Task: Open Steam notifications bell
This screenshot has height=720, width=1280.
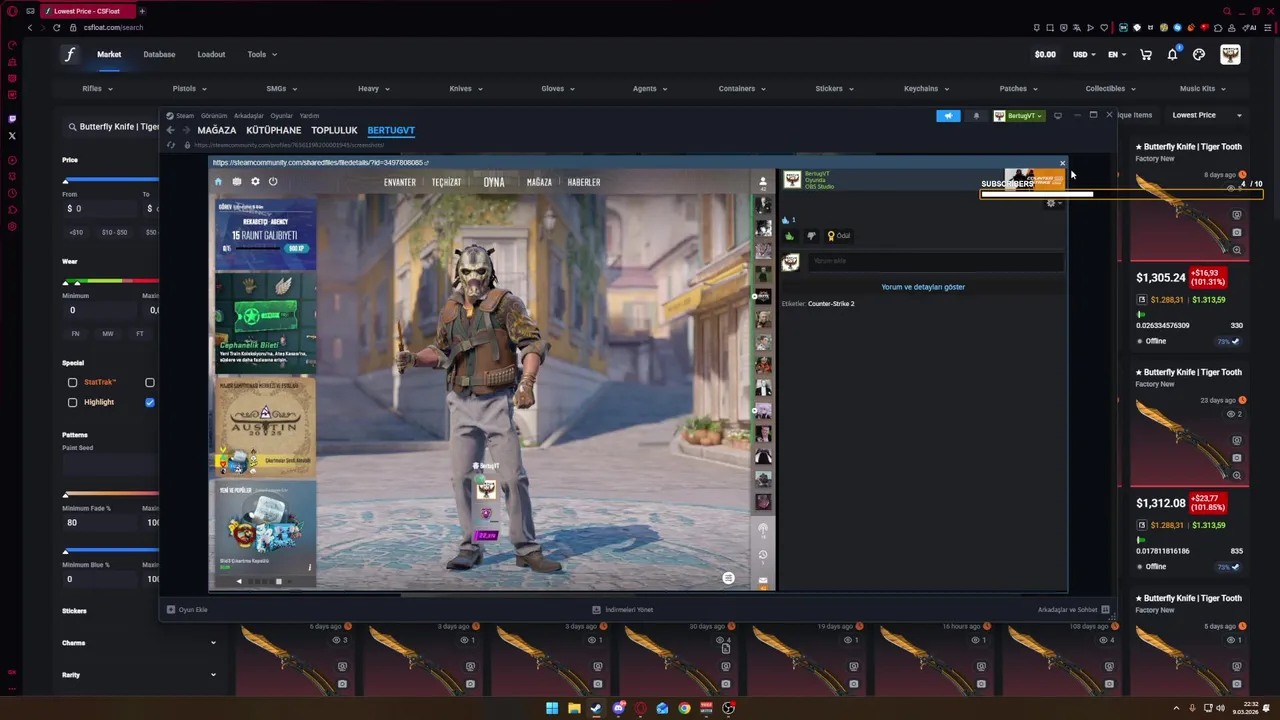Action: [976, 116]
